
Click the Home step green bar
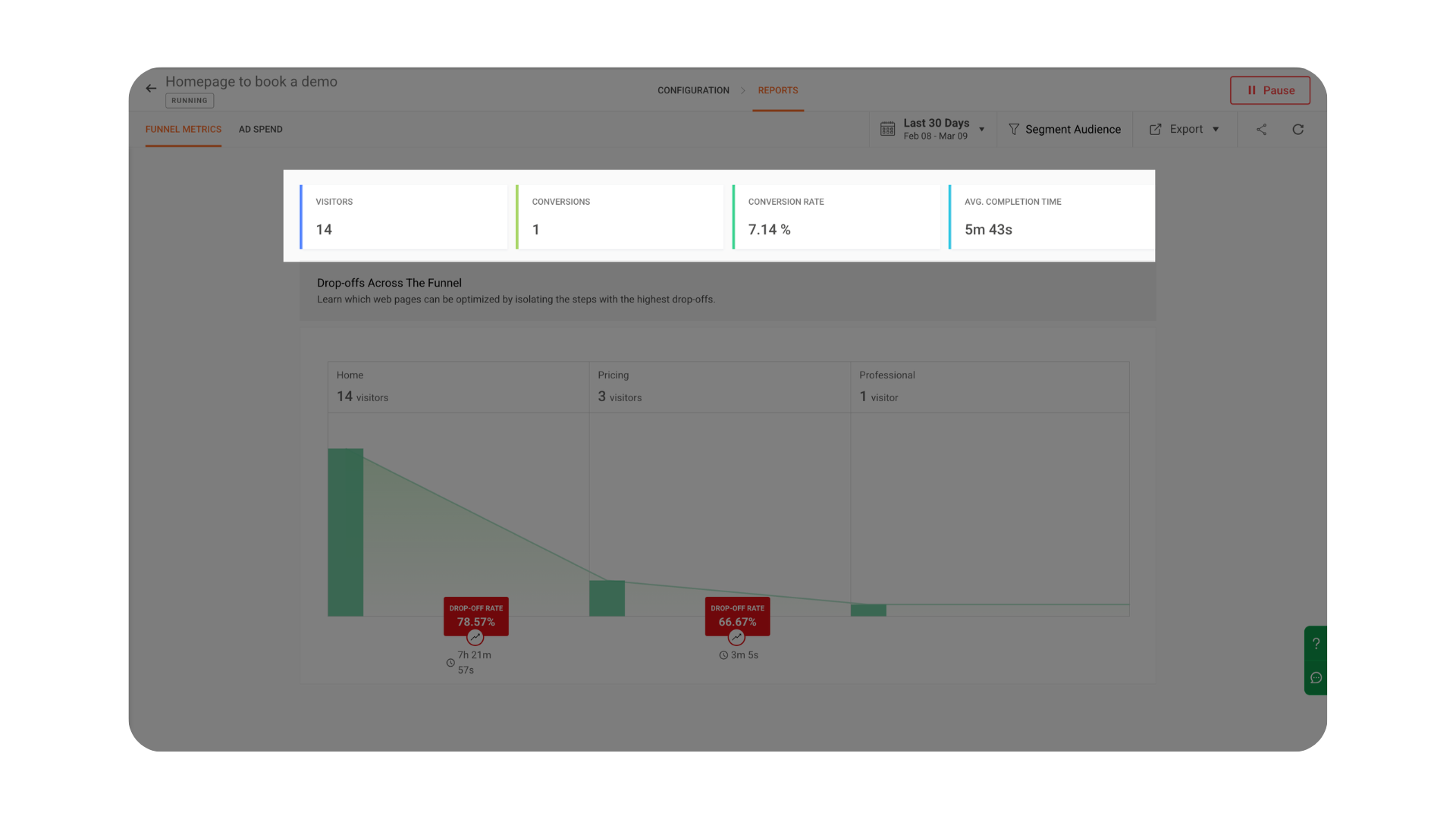tap(345, 532)
